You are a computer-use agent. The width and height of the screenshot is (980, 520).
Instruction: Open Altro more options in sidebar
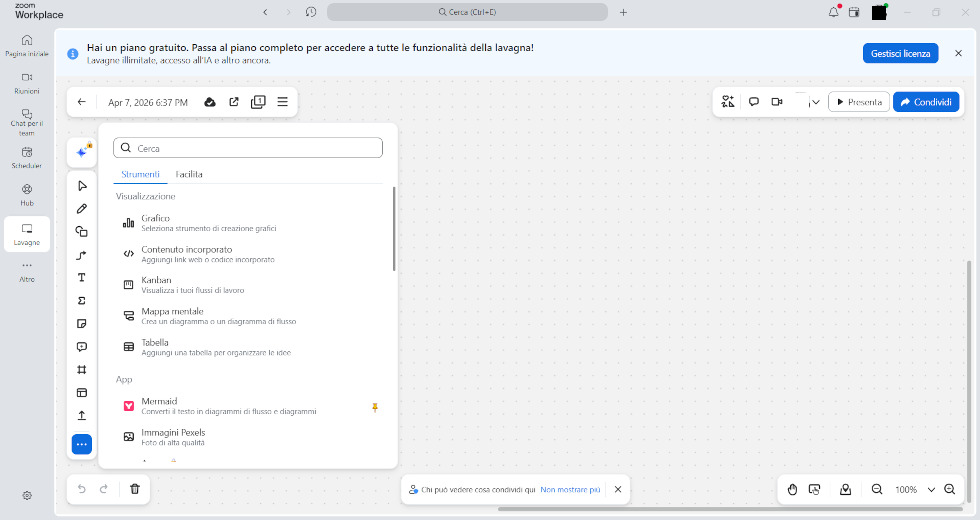(27, 271)
